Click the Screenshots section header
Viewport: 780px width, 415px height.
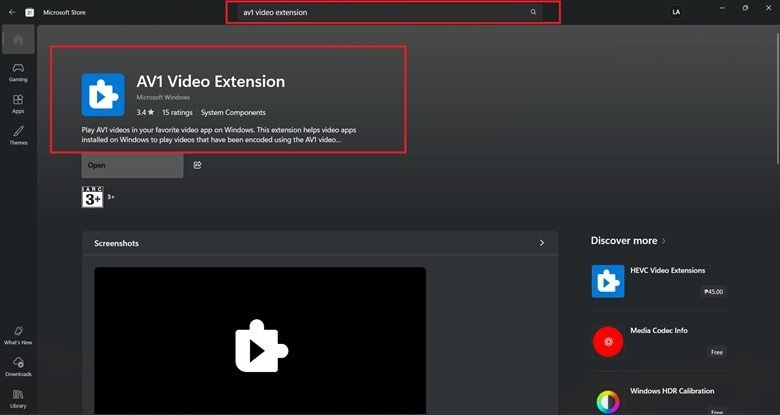[320, 243]
